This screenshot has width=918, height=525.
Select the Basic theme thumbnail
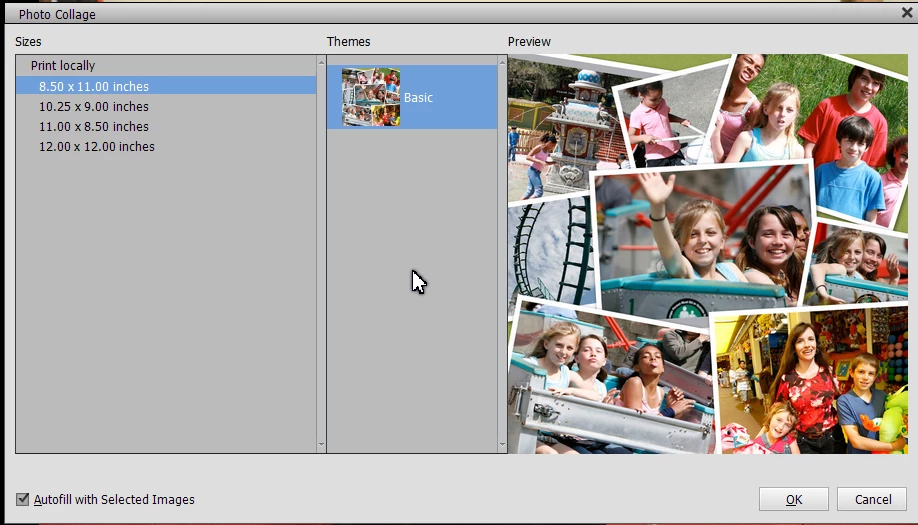coord(371,97)
